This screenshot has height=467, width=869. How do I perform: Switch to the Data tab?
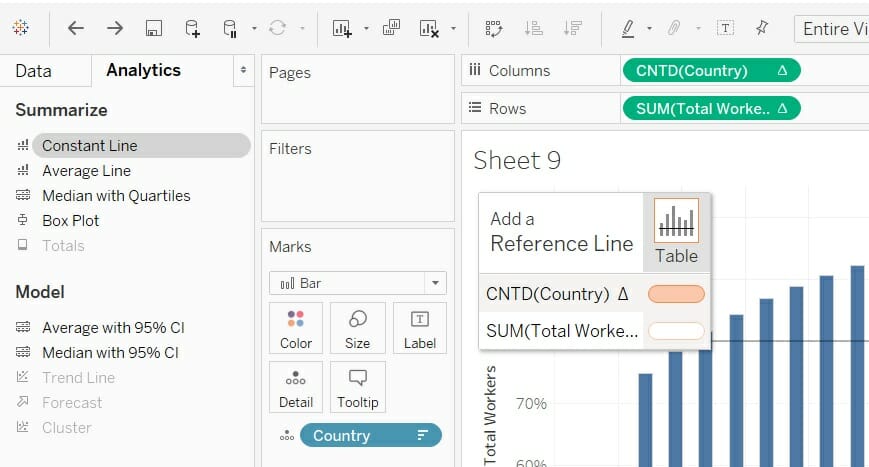pyautogui.click(x=33, y=71)
